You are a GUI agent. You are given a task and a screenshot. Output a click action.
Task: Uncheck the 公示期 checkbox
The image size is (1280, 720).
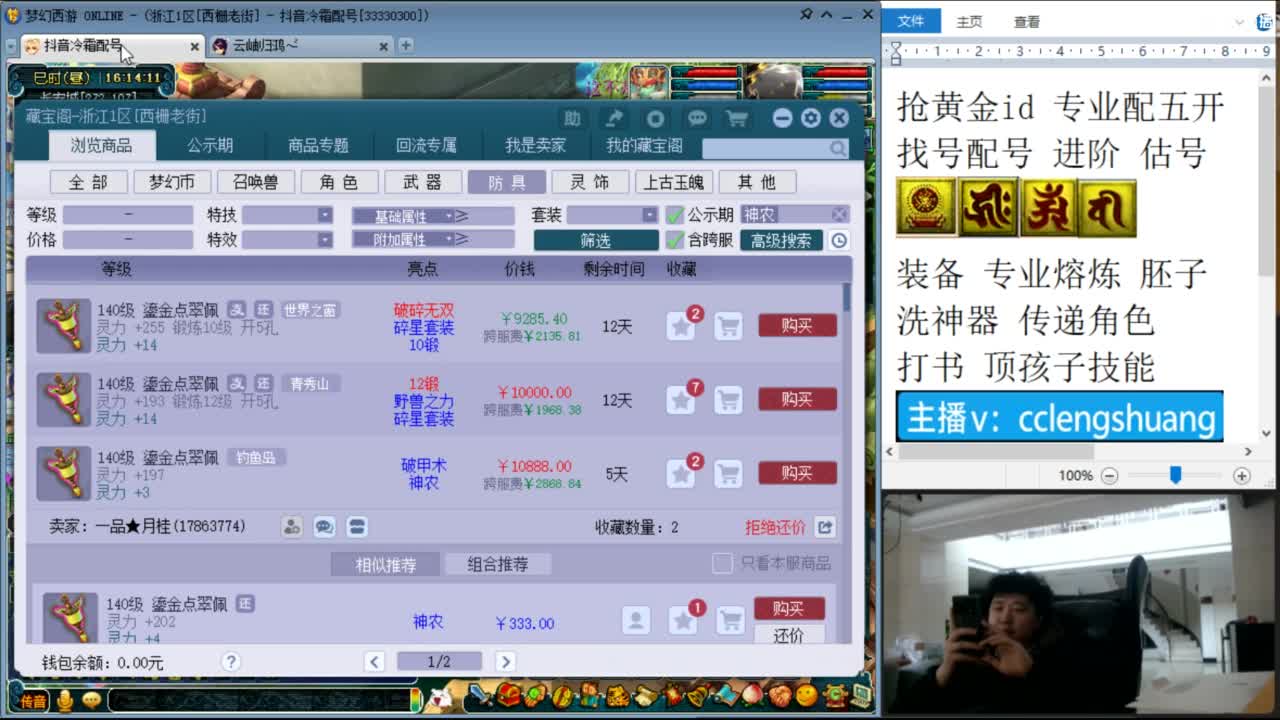point(675,214)
